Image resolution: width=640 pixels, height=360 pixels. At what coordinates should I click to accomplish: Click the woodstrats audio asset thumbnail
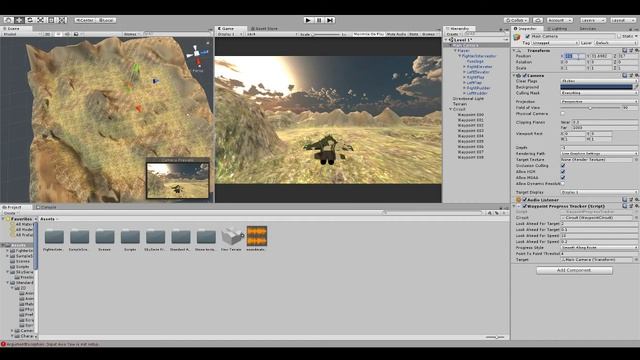tap(257, 236)
